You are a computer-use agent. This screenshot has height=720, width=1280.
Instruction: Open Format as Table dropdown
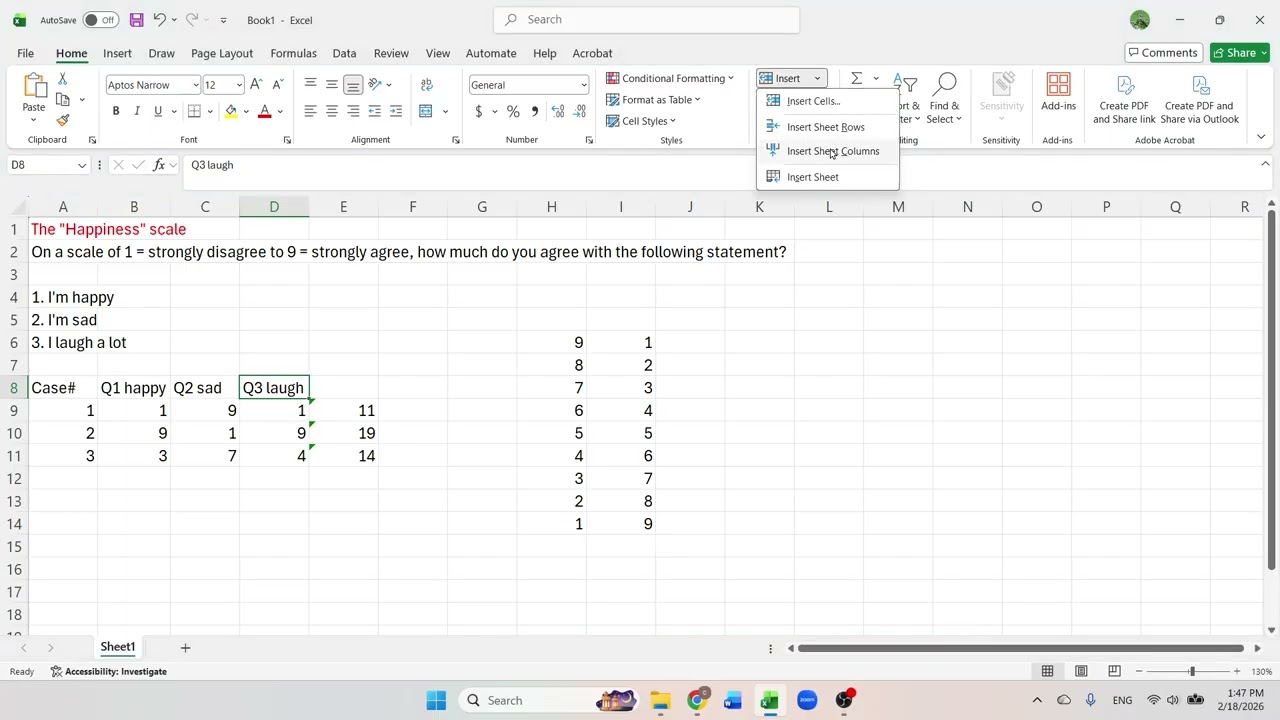pyautogui.click(x=653, y=100)
